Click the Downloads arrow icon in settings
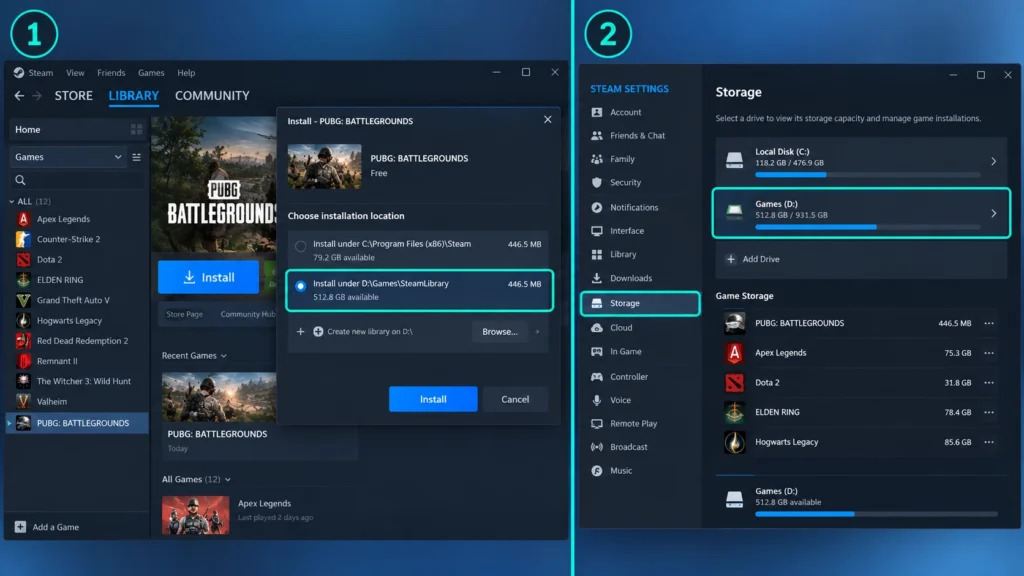 596,278
